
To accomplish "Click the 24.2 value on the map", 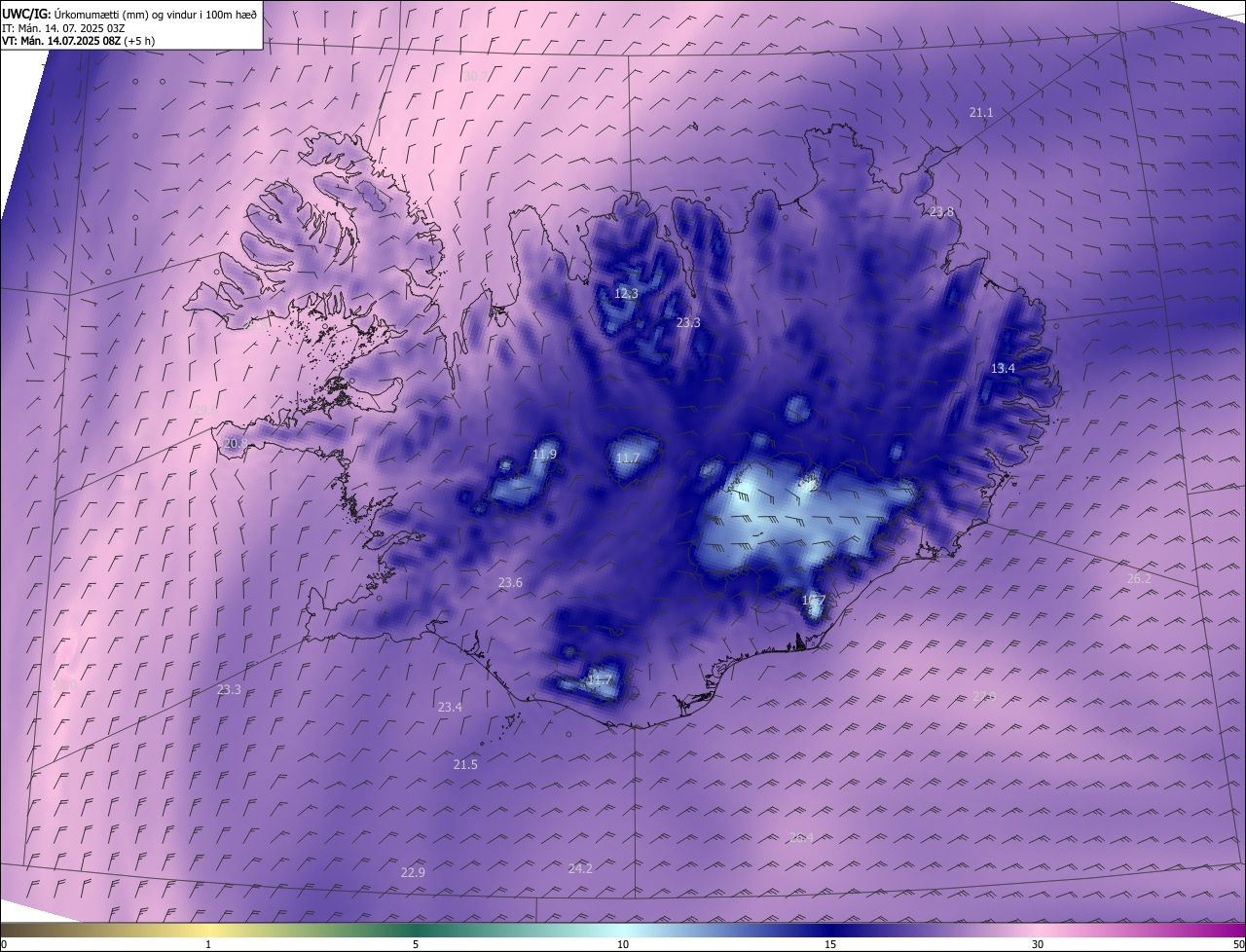I will tap(580, 868).
